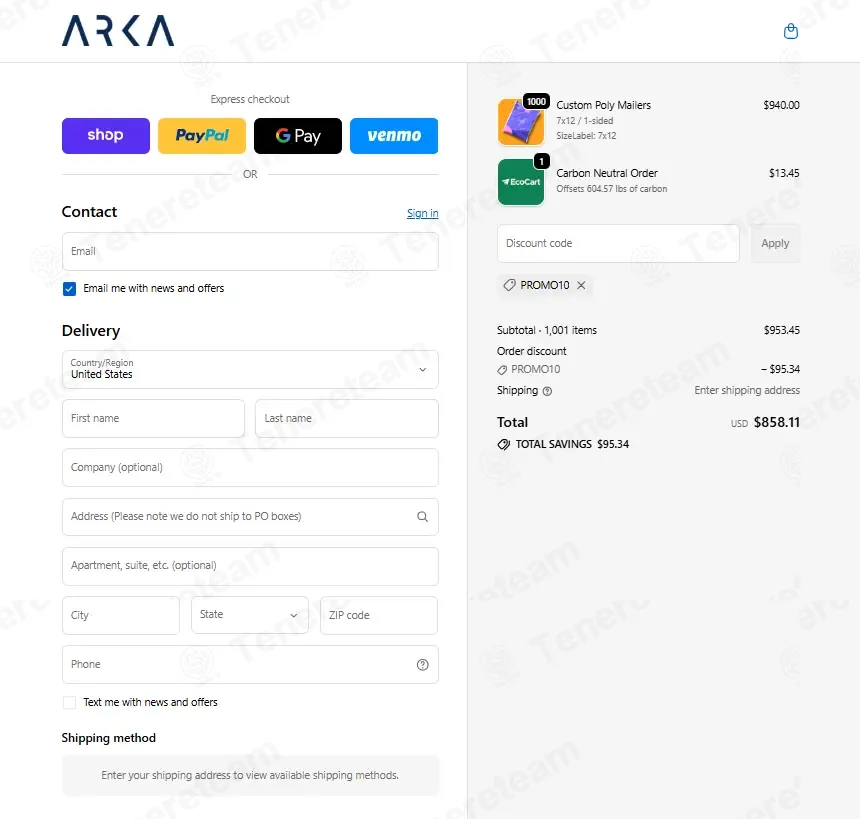Click the address search magnifier icon
860x819 pixels.
(x=422, y=517)
